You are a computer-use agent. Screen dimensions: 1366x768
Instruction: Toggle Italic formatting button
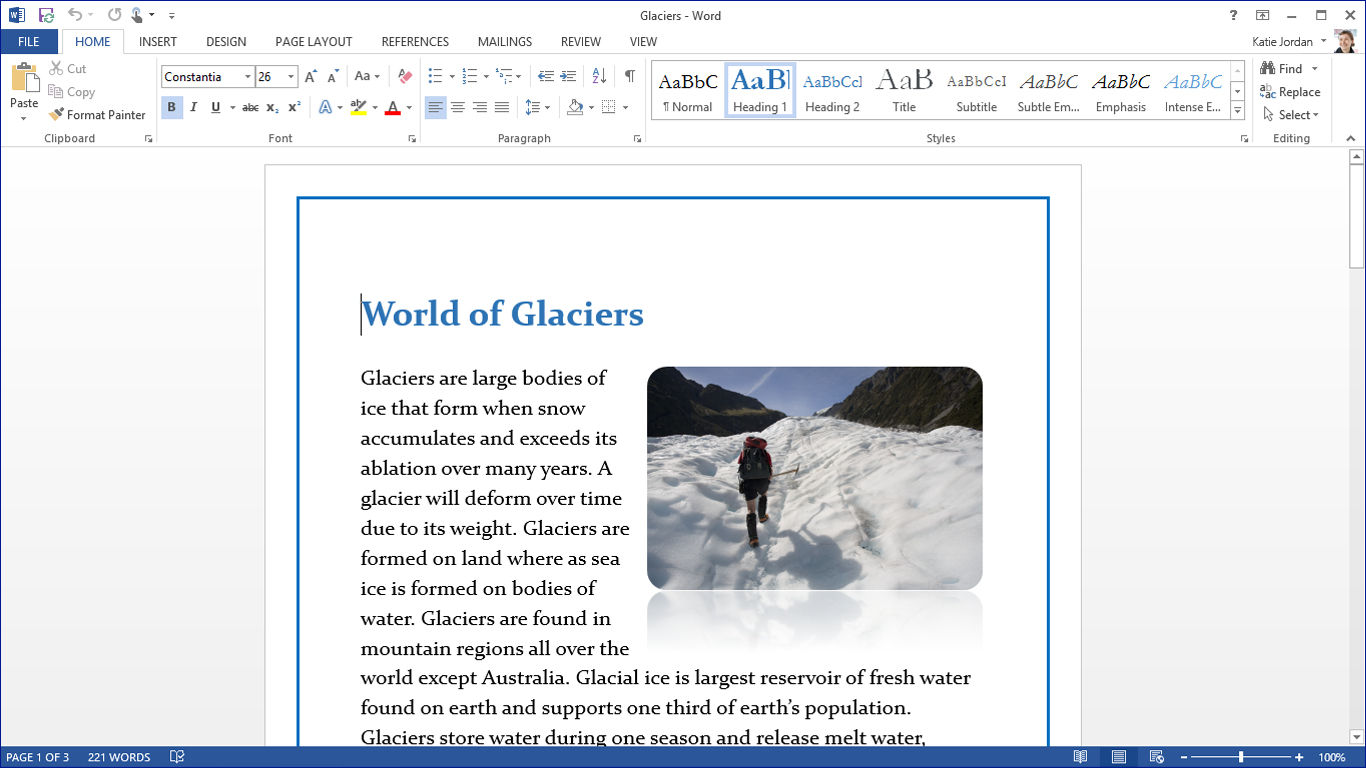pos(194,107)
